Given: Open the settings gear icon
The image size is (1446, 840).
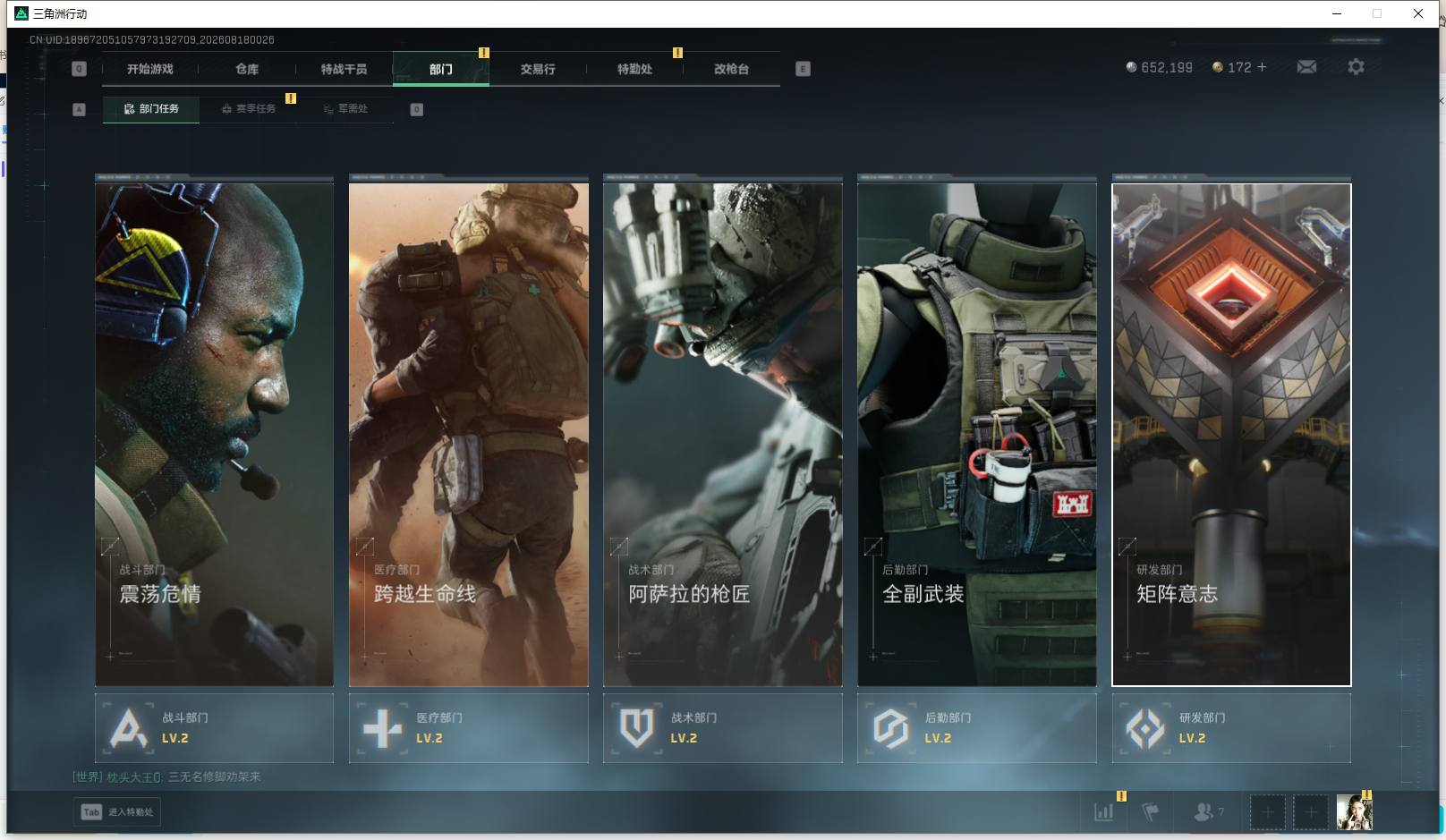Looking at the screenshot, I should (x=1356, y=67).
